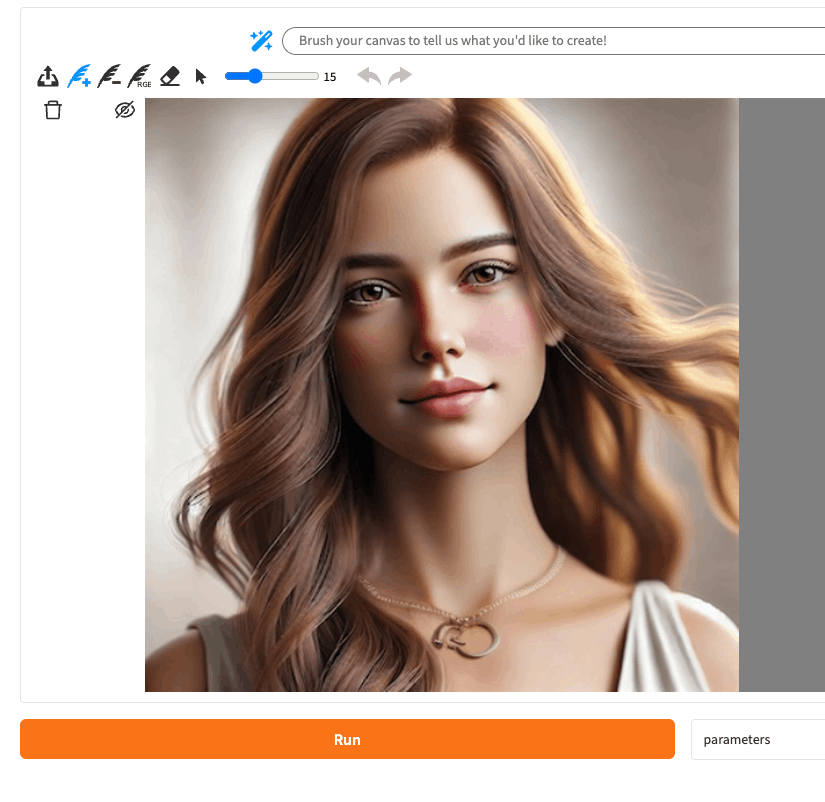Select the eraser tool
The width and height of the screenshot is (825, 802).
point(170,76)
